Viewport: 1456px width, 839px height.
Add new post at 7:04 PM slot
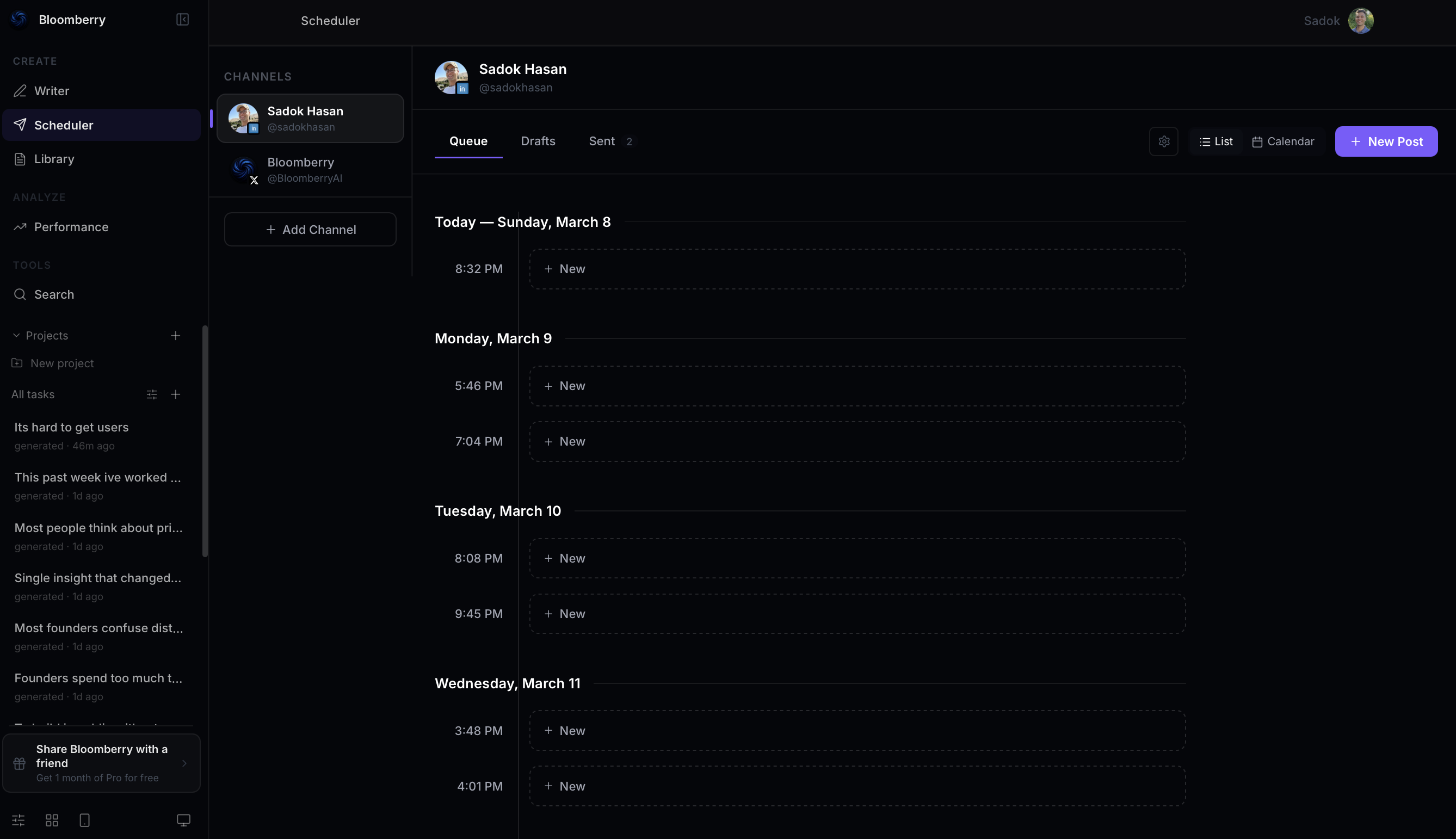tap(857, 441)
